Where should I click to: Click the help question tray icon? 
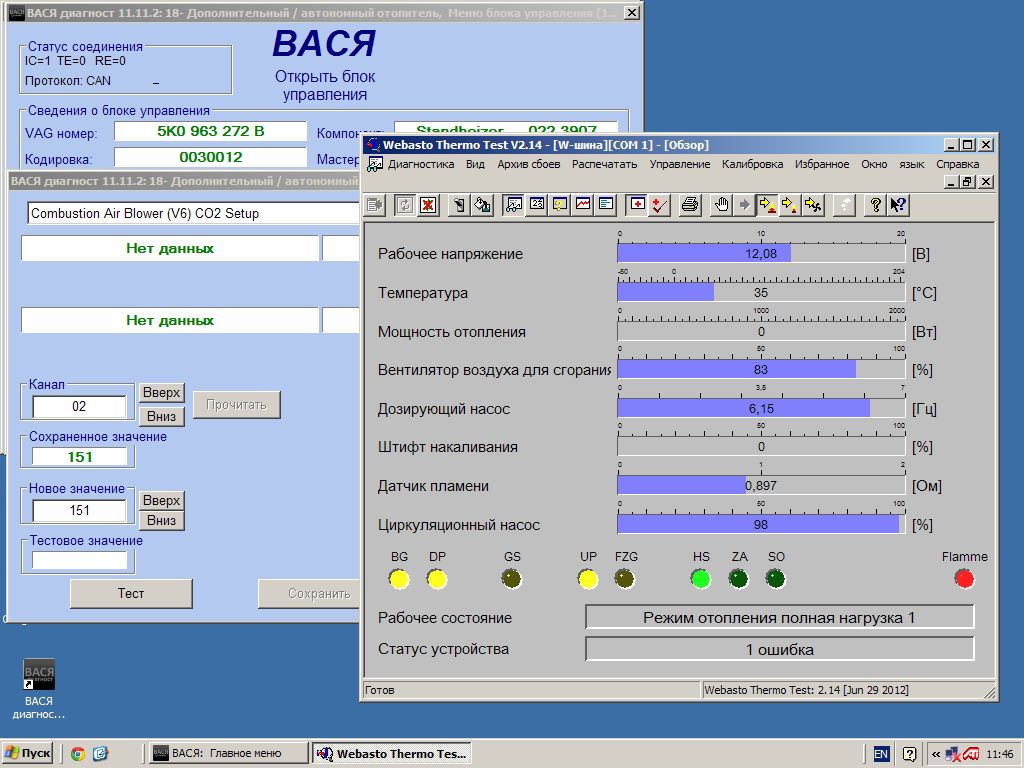click(909, 754)
